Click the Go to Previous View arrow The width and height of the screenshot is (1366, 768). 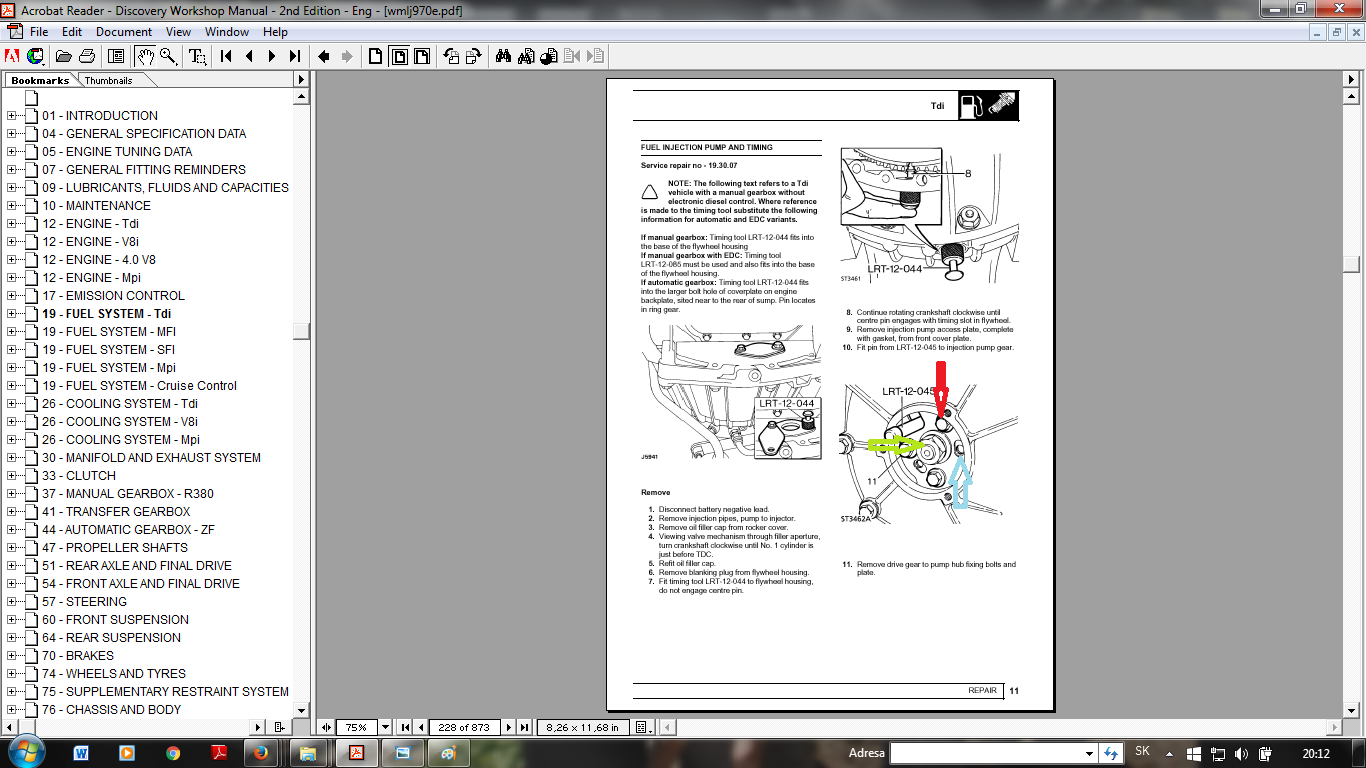(x=324, y=56)
